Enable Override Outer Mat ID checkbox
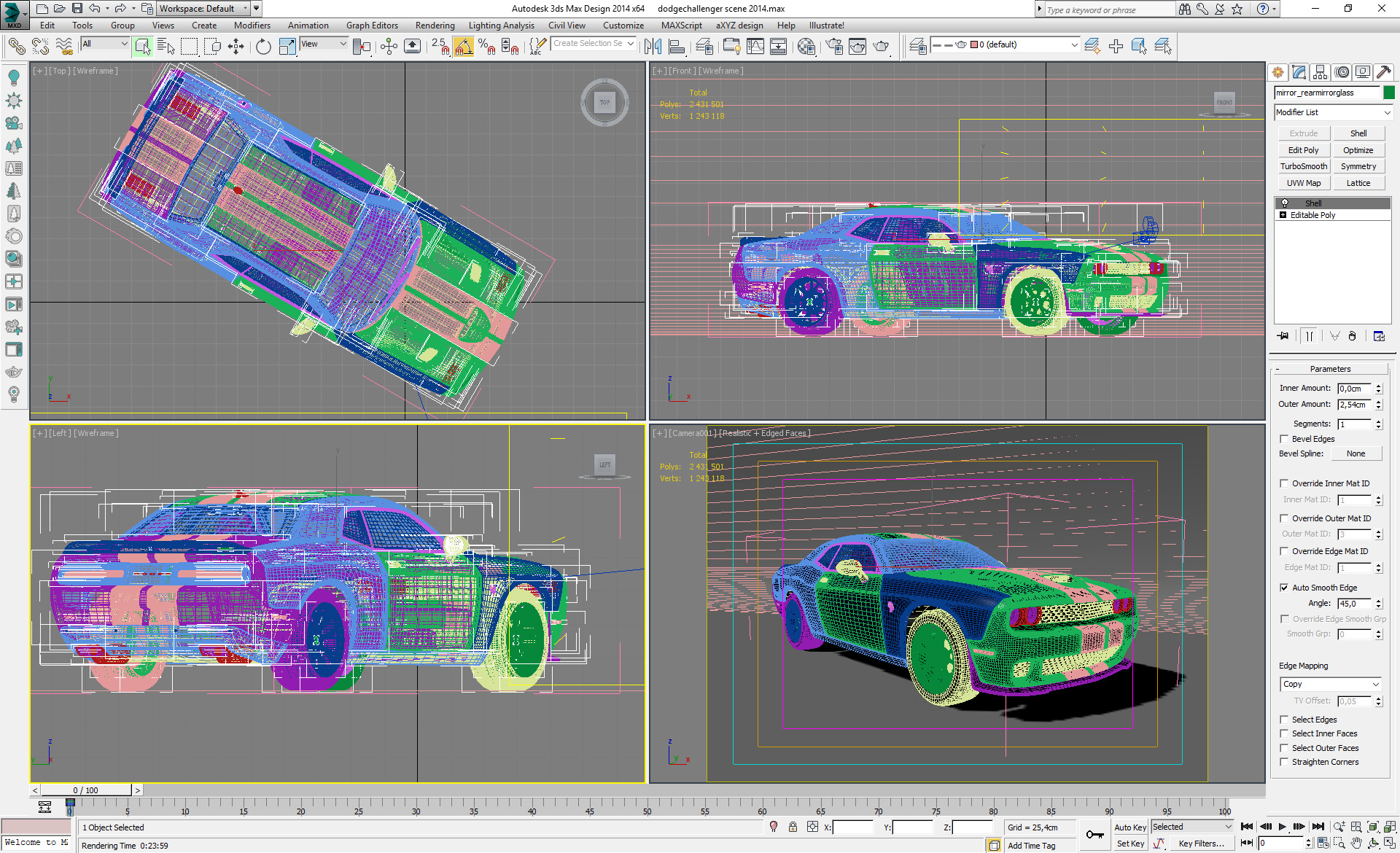 coord(1285,518)
